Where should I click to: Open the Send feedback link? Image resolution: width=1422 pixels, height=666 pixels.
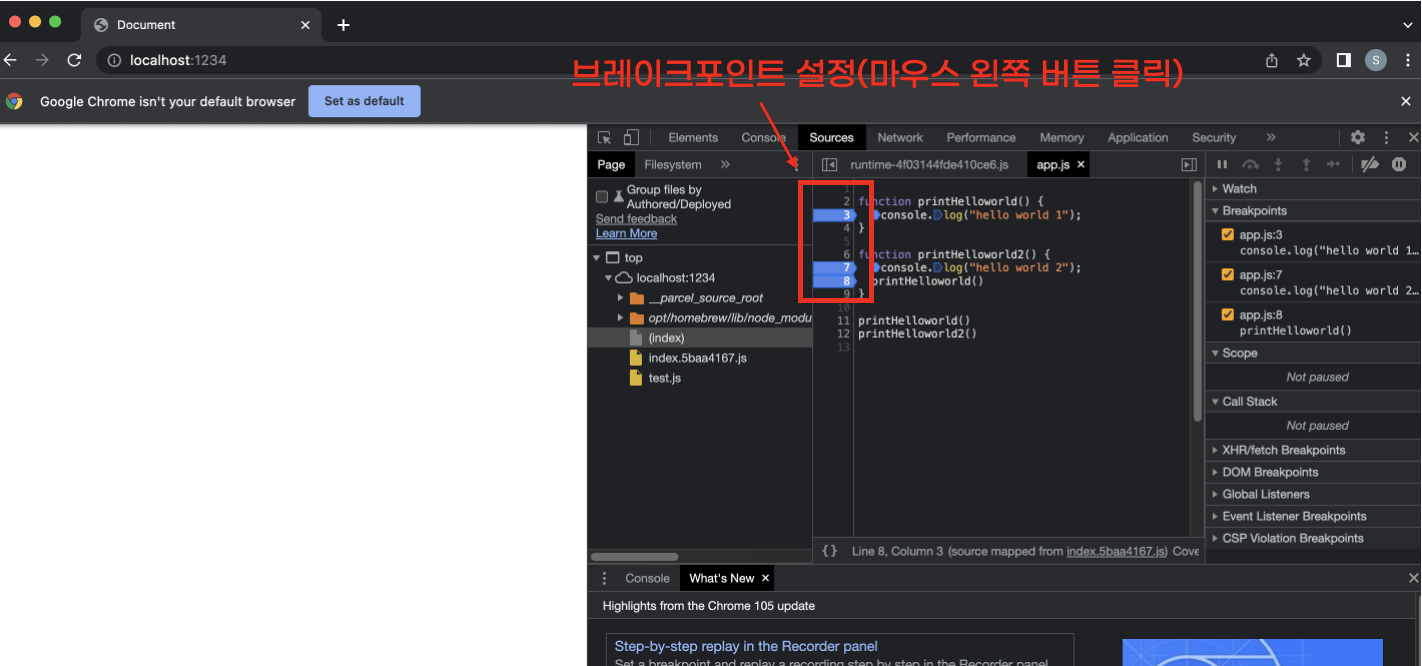click(x=636, y=218)
